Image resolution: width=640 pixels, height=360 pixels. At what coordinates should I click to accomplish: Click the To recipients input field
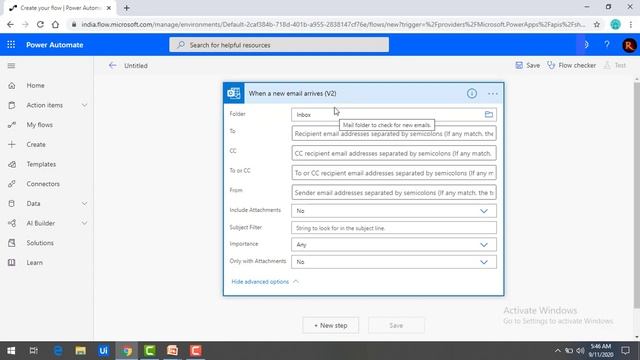394,133
